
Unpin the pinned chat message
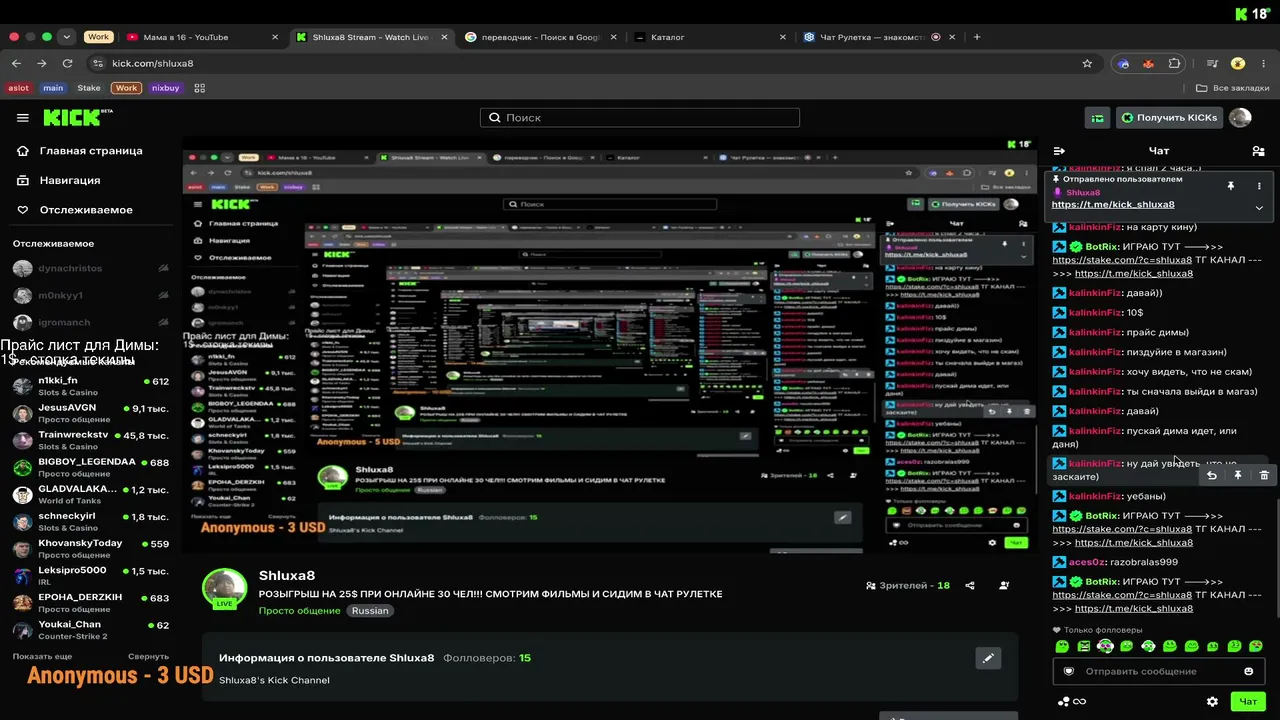[1231, 186]
